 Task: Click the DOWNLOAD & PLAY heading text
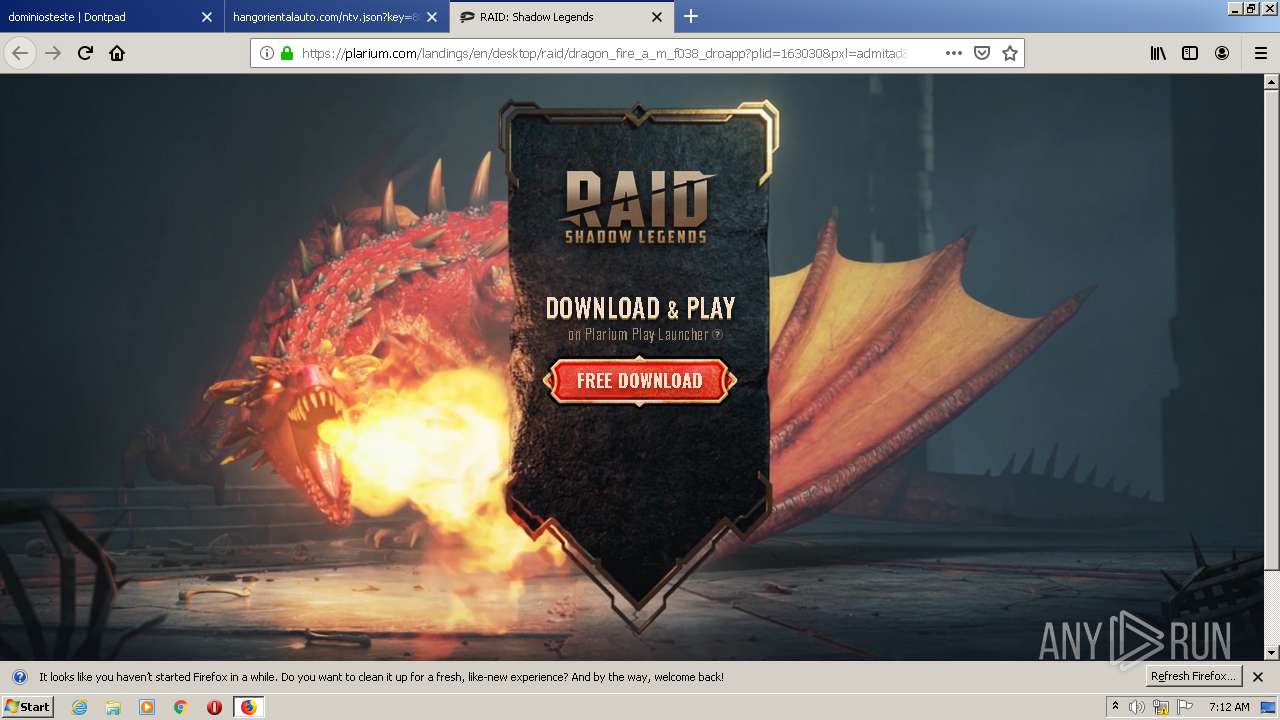point(640,308)
